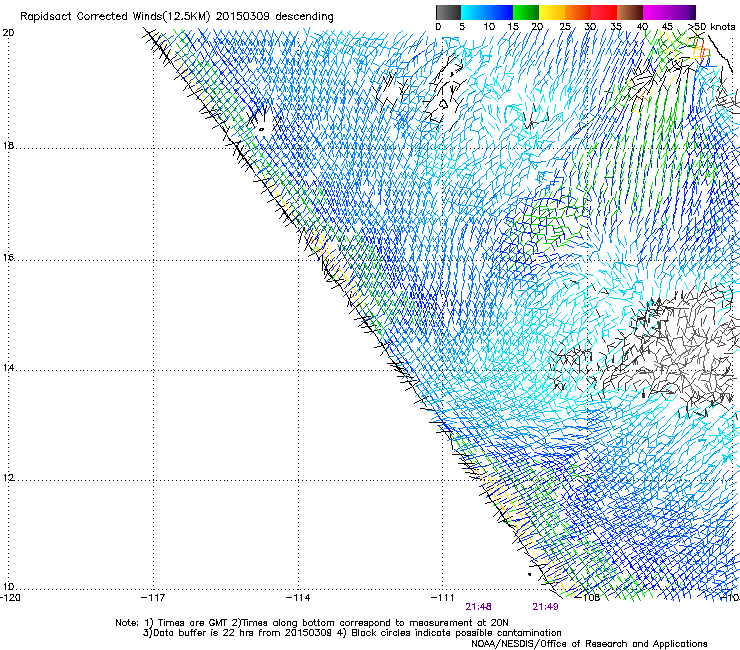Screen dimensions: 740x650
Task: Click the data buffer 22 hrs note
Action: (352, 633)
